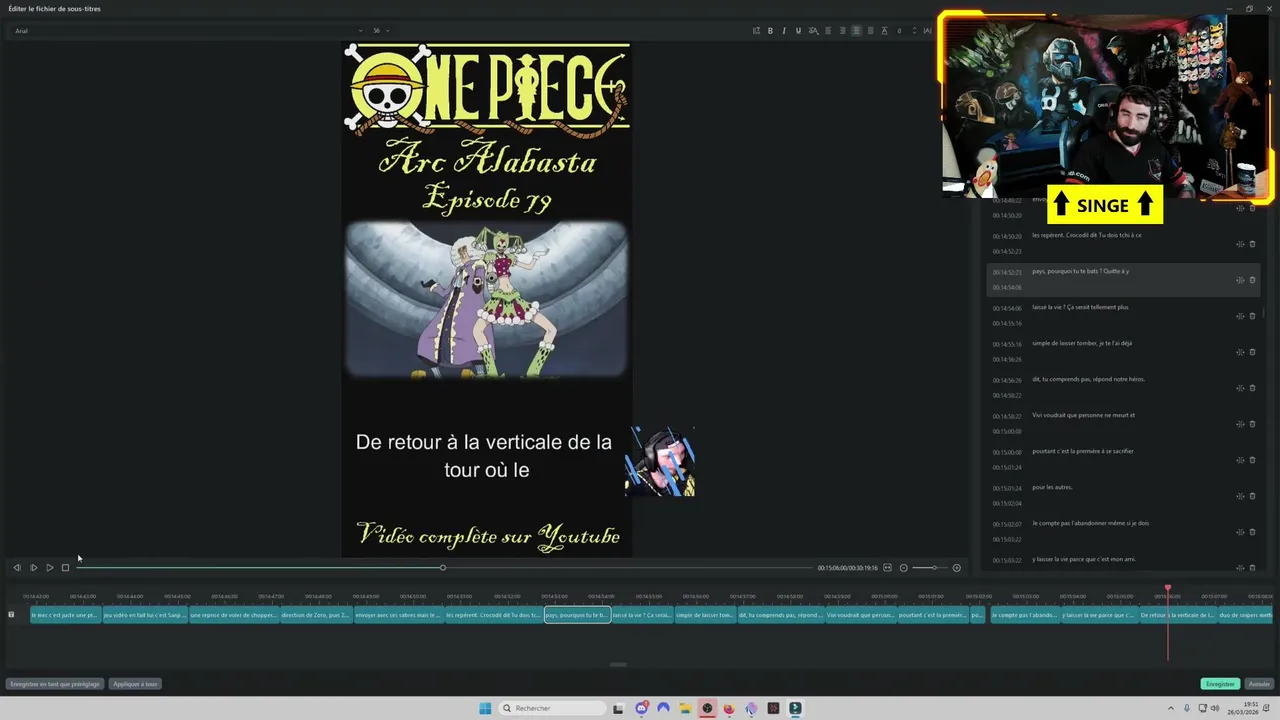Open File Explorer from the taskbar
The image size is (1280, 720).
685,708
